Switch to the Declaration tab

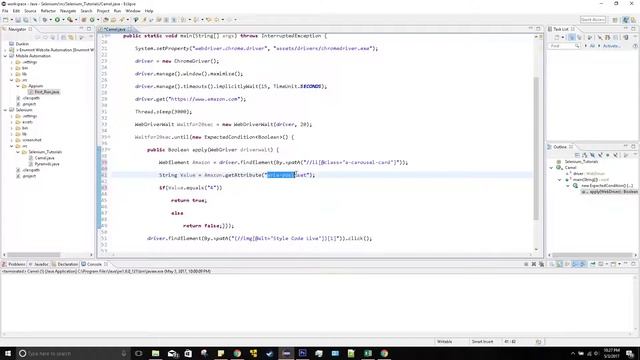(65, 264)
